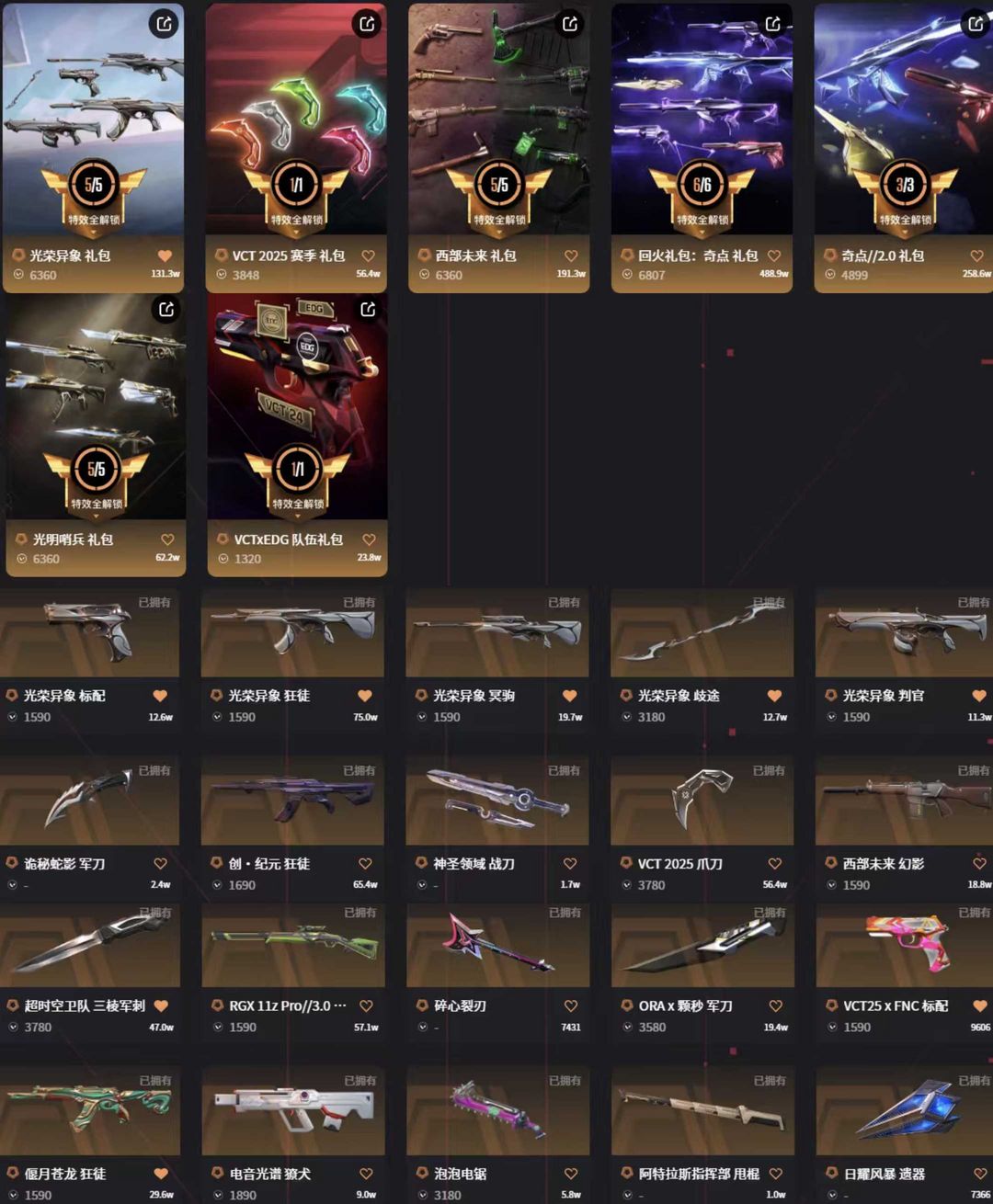Image resolution: width=993 pixels, height=1204 pixels.
Task: Click the RGX 11z Pro//3.0 skin name
Action: pyautogui.click(x=288, y=1005)
